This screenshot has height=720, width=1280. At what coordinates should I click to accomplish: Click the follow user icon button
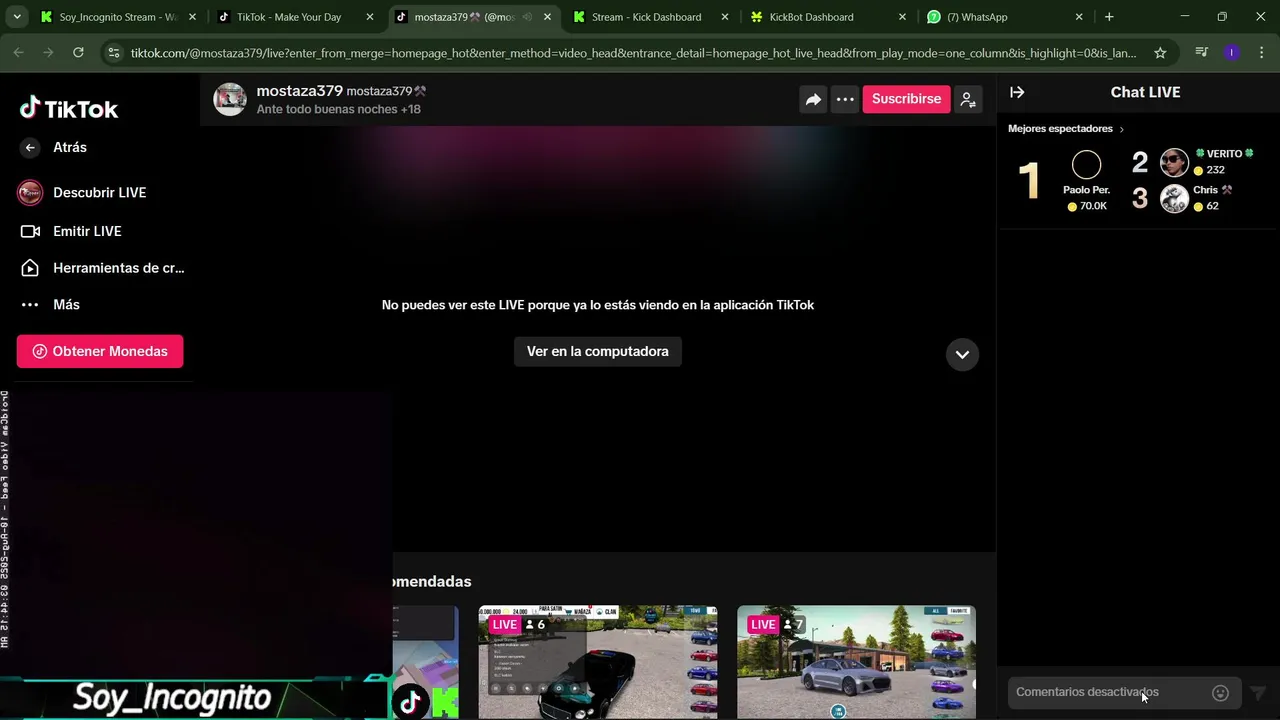coord(968,99)
